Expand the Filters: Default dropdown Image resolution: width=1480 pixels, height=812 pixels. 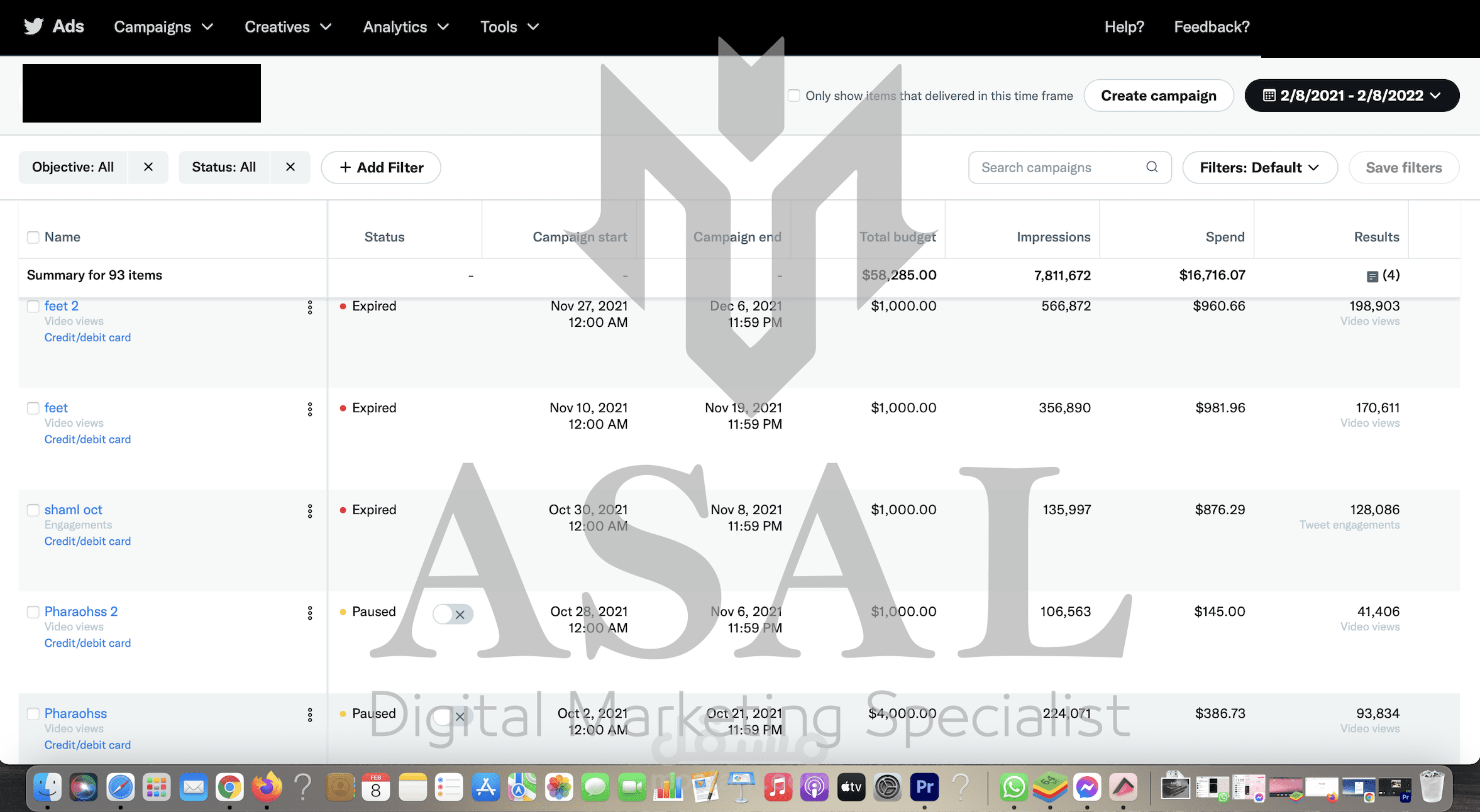1259,168
